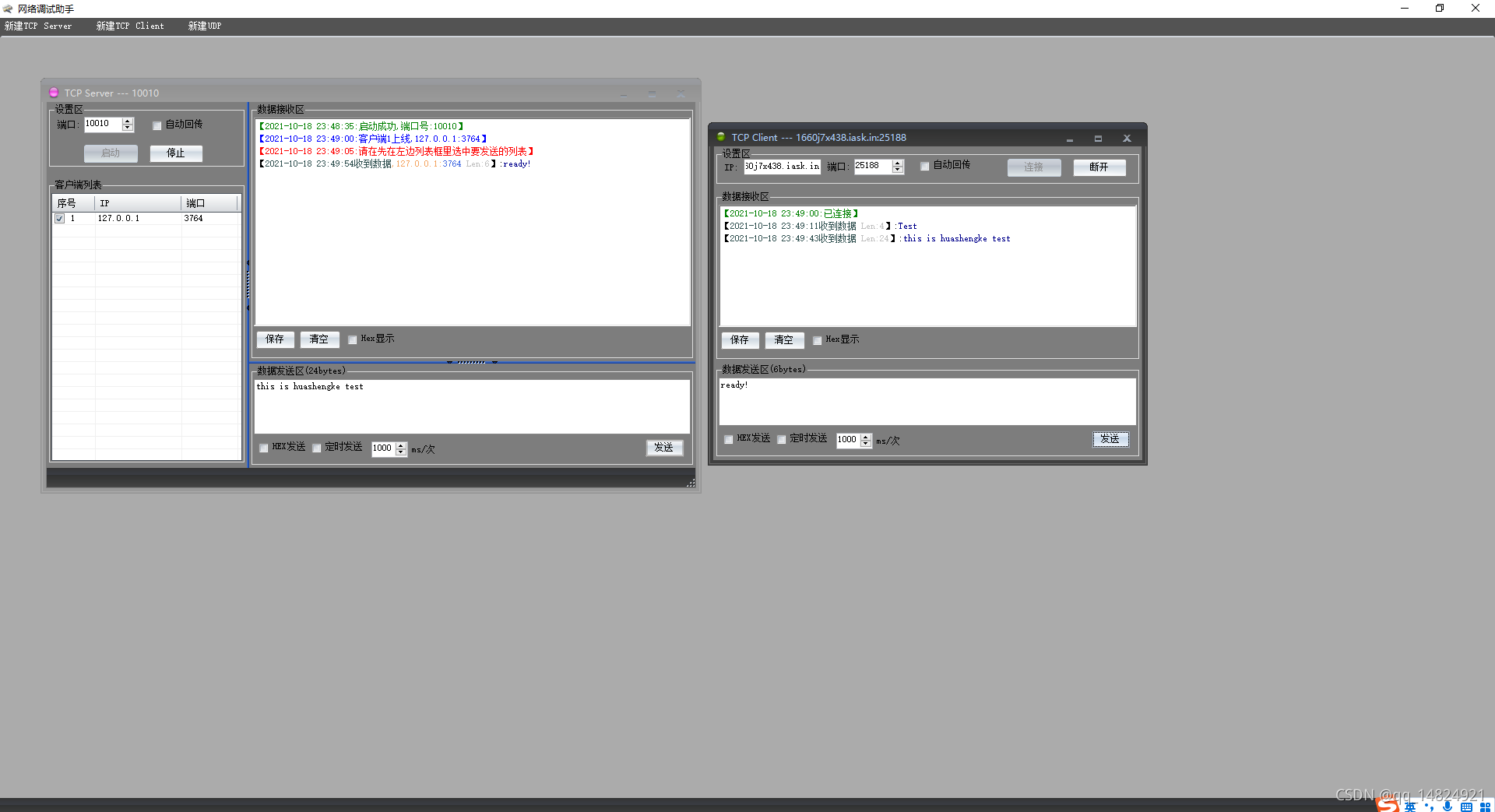Click 发送 in TCP Client send area
Viewport: 1495px width, 812px height.
point(1110,439)
